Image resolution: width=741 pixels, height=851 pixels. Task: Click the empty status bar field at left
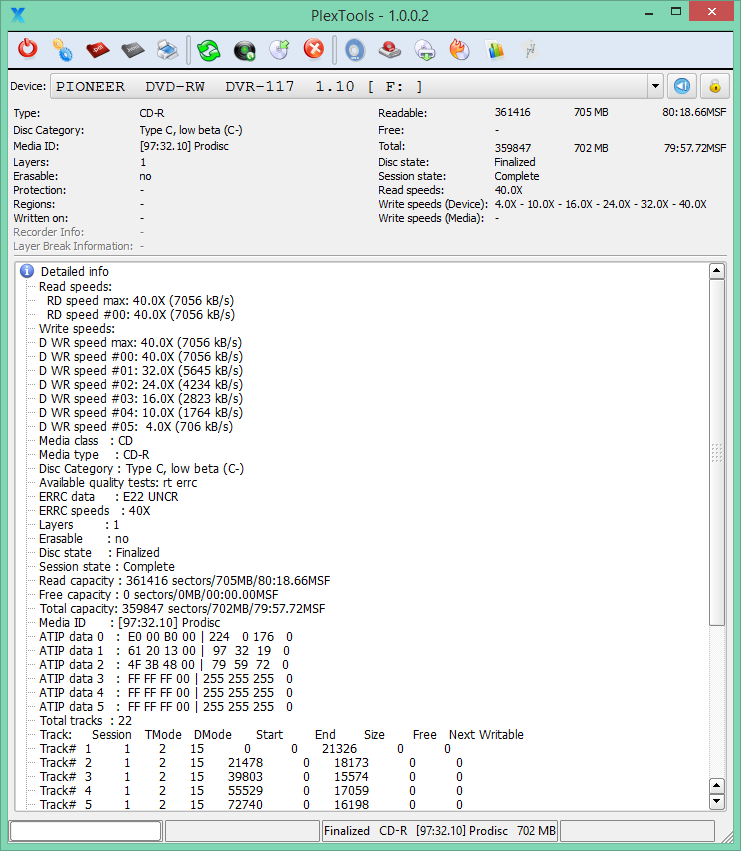click(x=85, y=830)
